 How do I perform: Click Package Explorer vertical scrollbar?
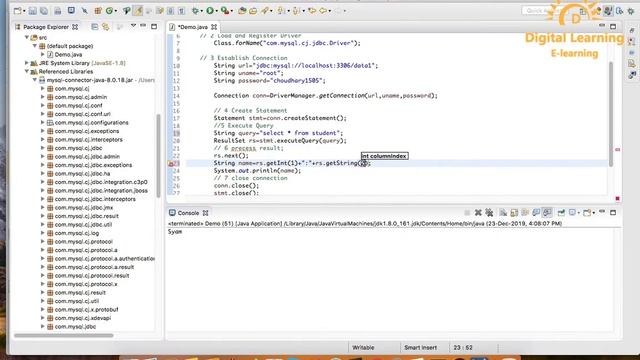point(158,156)
